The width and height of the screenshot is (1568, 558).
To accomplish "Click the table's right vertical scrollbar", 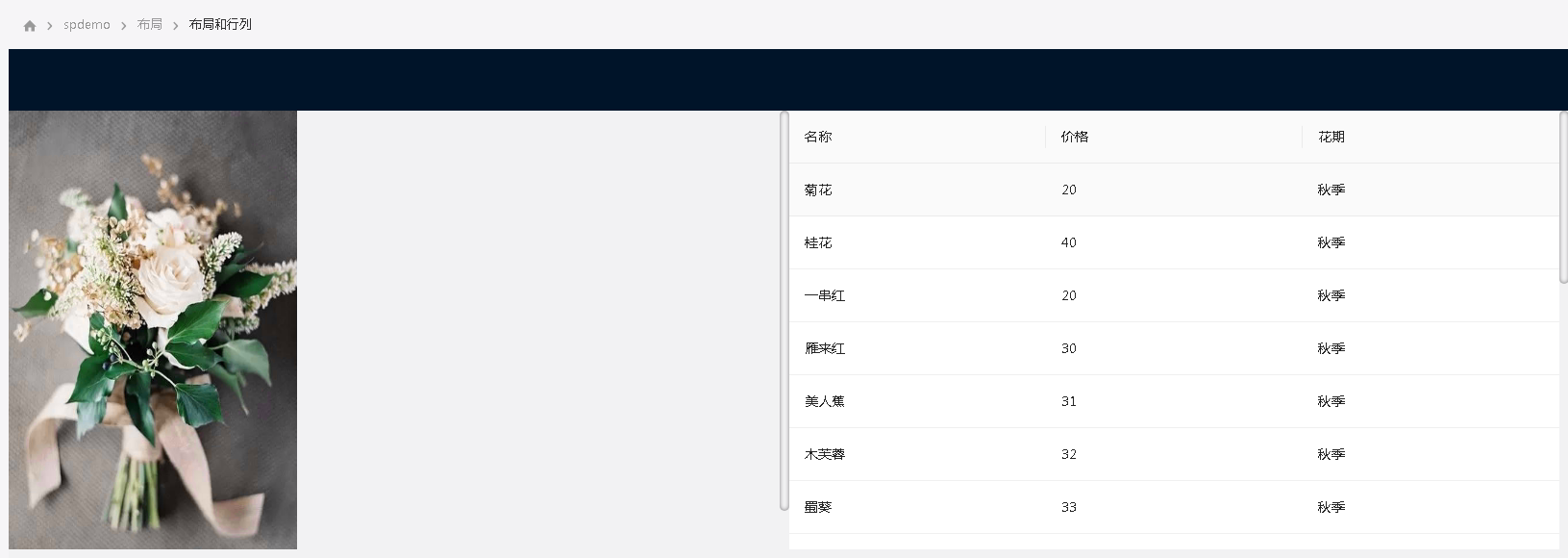I will coord(1563,197).
